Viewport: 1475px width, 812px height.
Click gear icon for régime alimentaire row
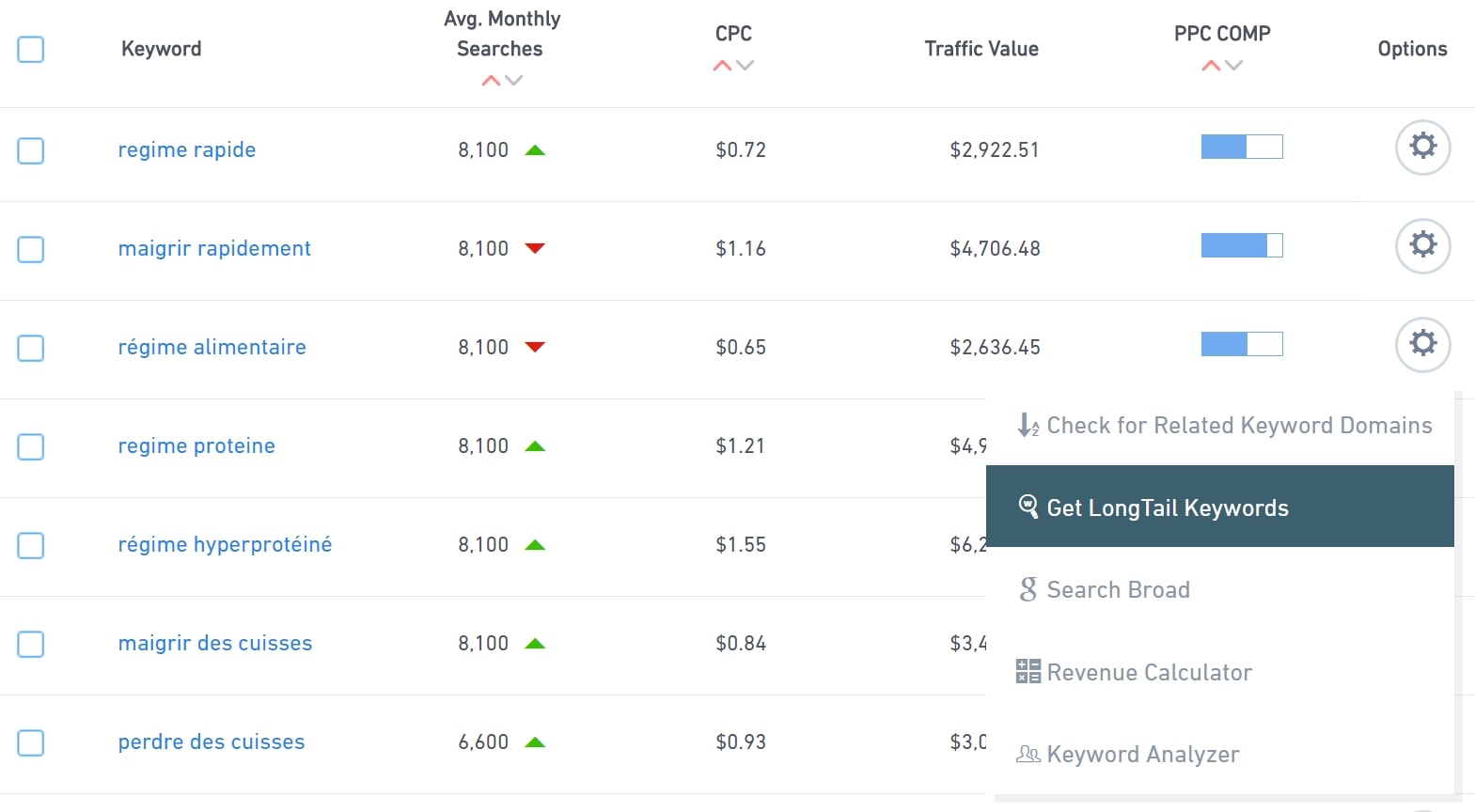[1422, 344]
